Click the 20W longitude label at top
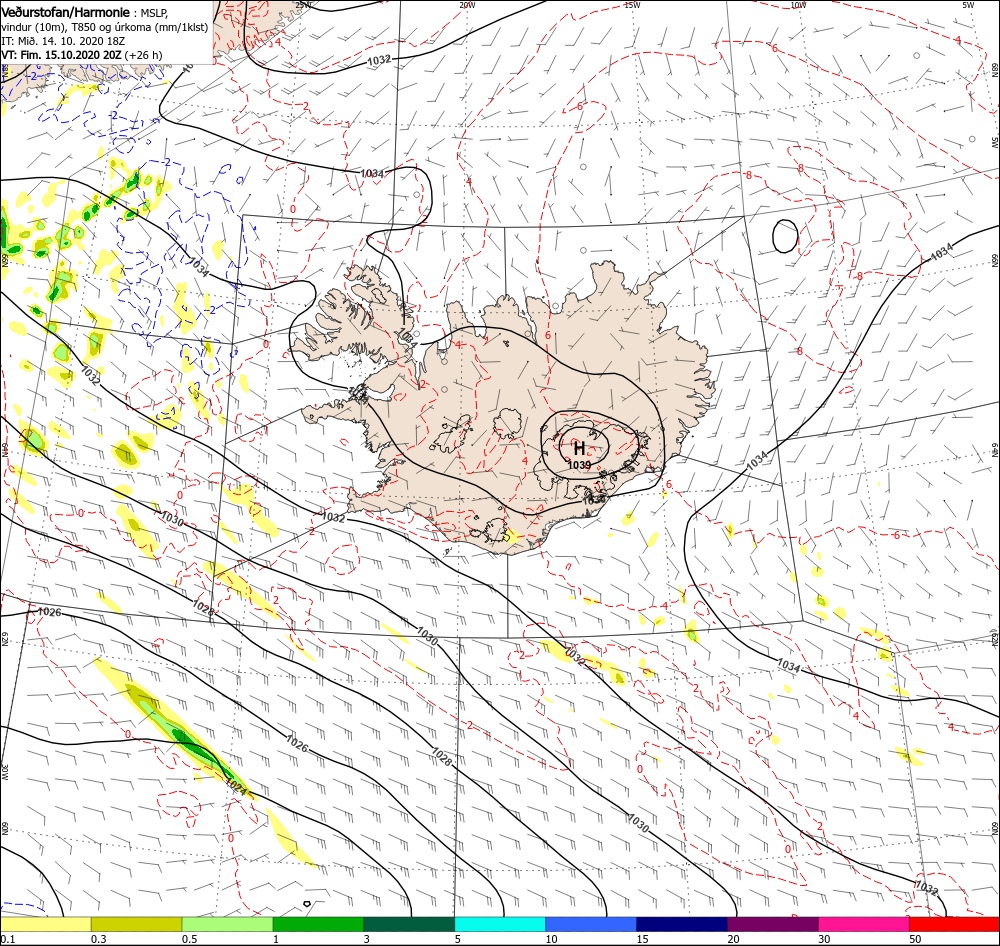This screenshot has height=946, width=1000. point(467,5)
